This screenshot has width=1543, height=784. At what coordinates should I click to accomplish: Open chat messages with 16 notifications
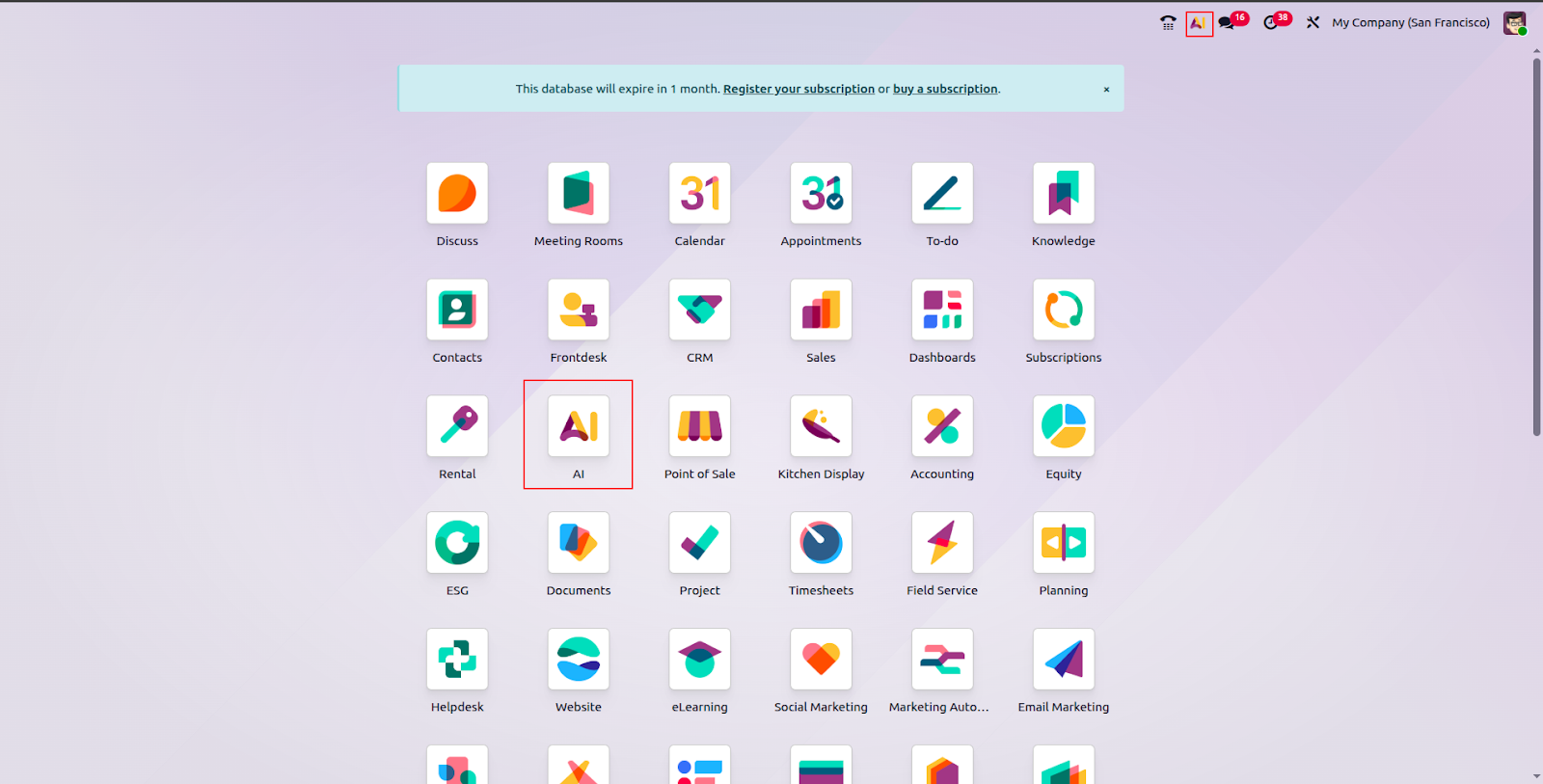(x=1227, y=23)
